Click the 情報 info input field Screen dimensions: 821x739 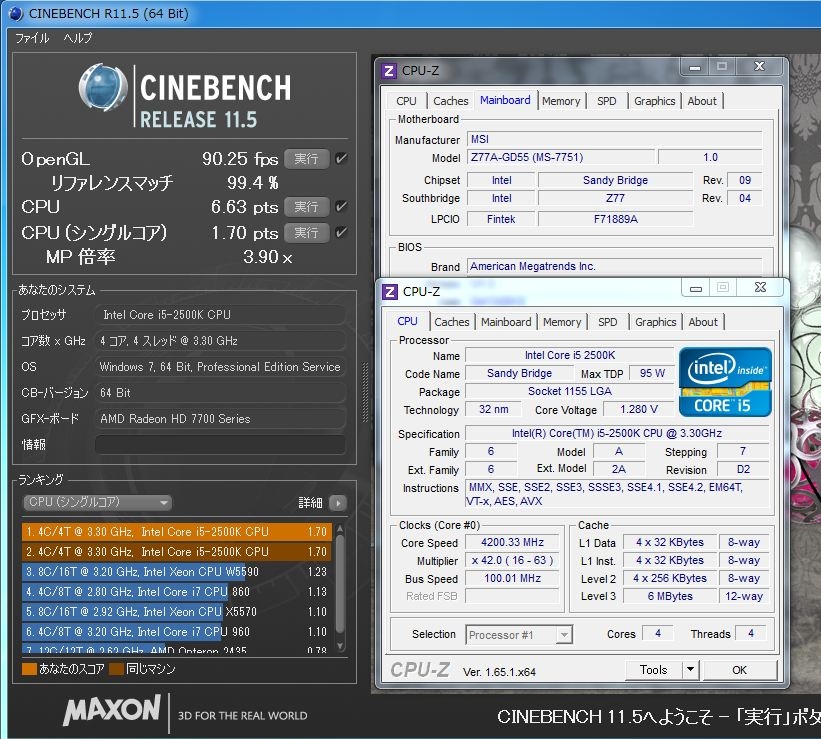pos(220,444)
